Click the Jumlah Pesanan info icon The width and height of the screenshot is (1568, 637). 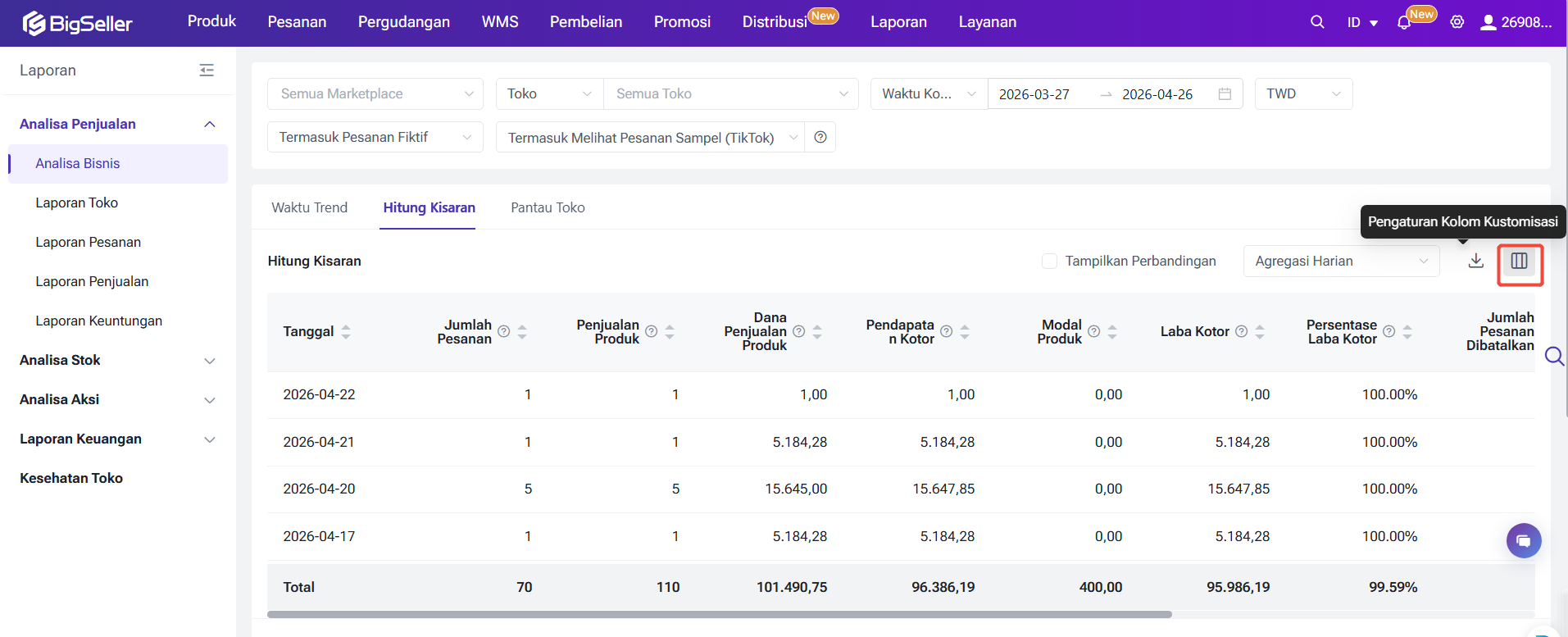point(504,332)
